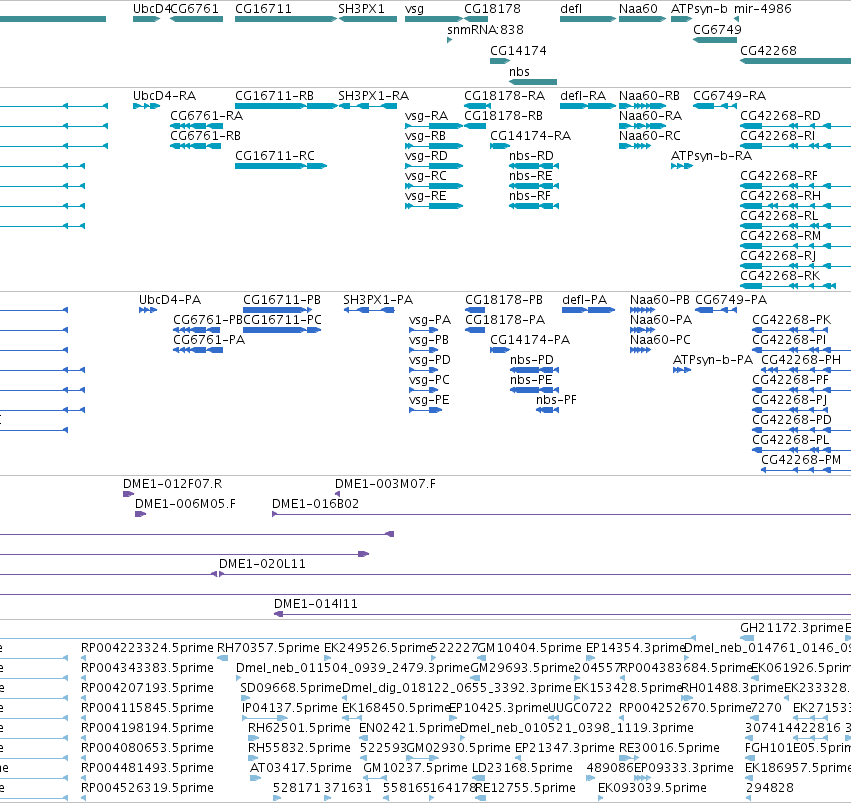Select the EK093039.5prime EST label
The width and height of the screenshot is (851, 803).
(652, 788)
